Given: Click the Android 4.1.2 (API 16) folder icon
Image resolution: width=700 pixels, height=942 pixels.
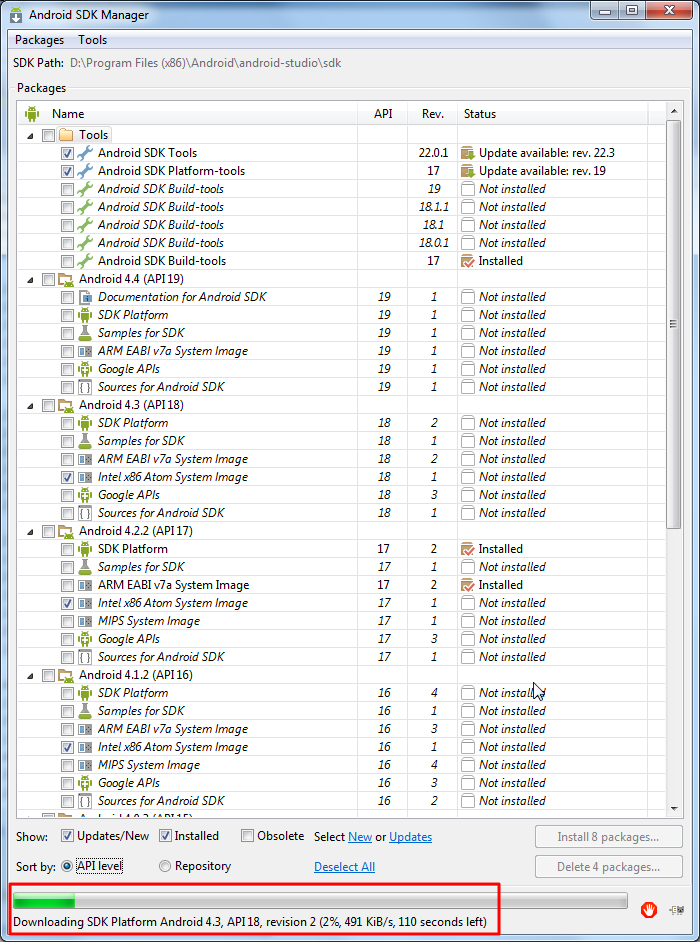Looking at the screenshot, I should point(65,675).
